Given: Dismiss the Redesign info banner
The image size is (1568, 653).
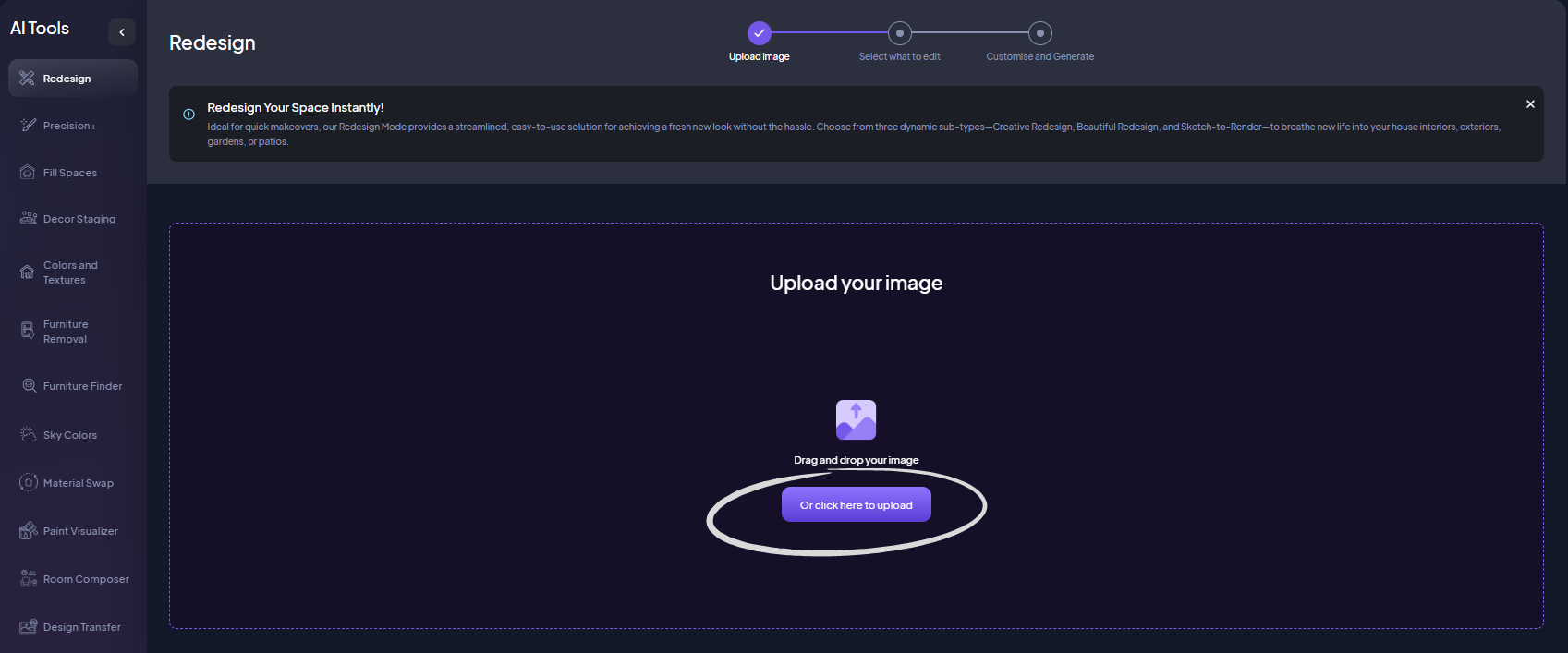Looking at the screenshot, I should (x=1530, y=104).
